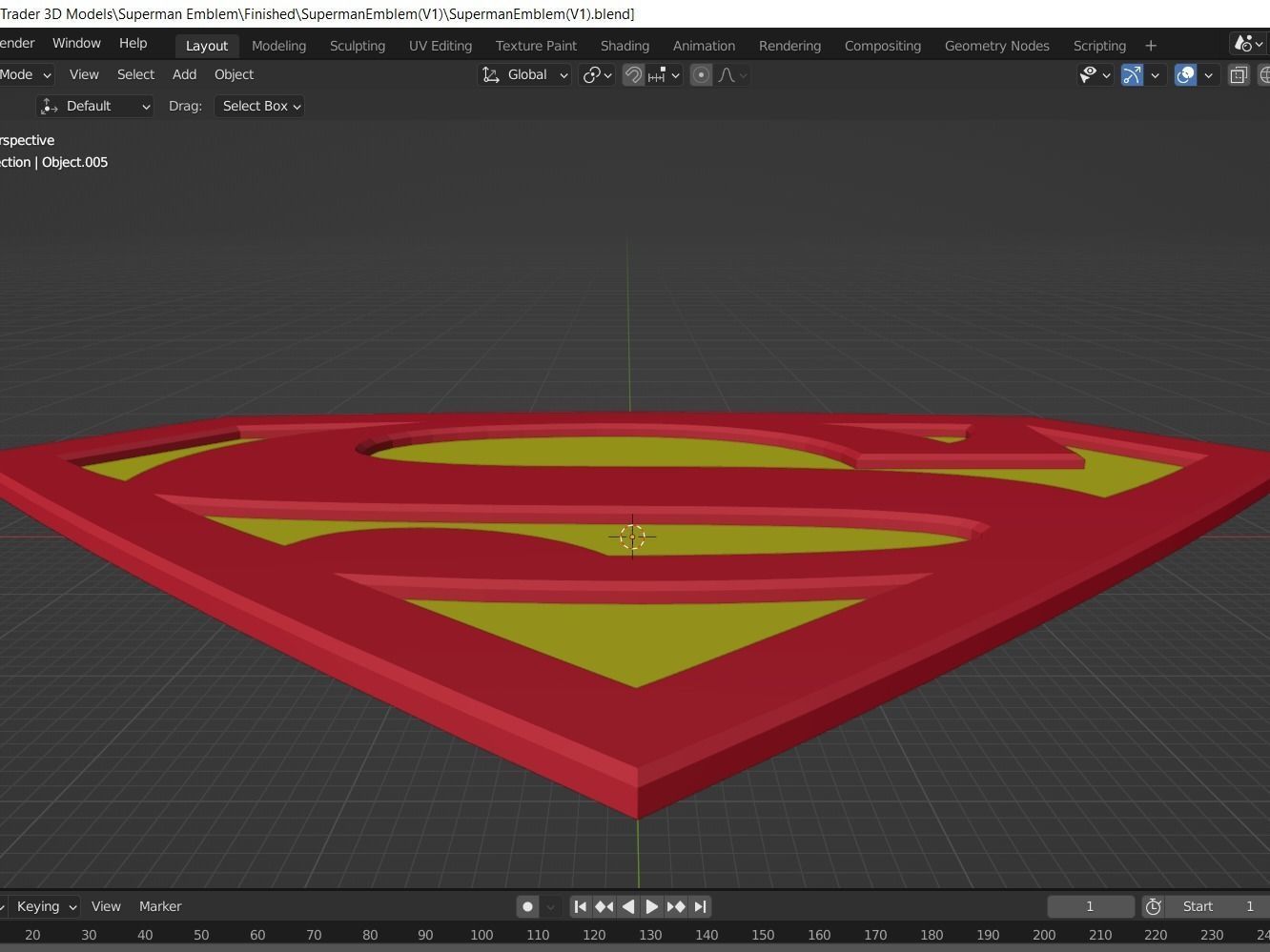Open proportional editing falloff menu
The image size is (1270, 952).
[732, 75]
